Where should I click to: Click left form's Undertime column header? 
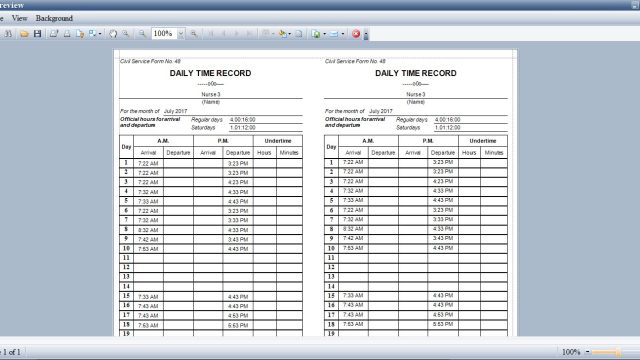[278, 141]
